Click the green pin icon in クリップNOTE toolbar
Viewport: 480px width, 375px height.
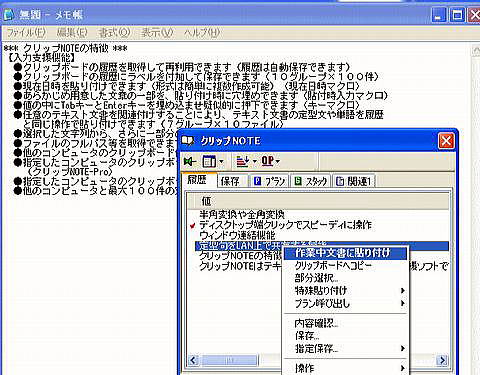click(189, 162)
